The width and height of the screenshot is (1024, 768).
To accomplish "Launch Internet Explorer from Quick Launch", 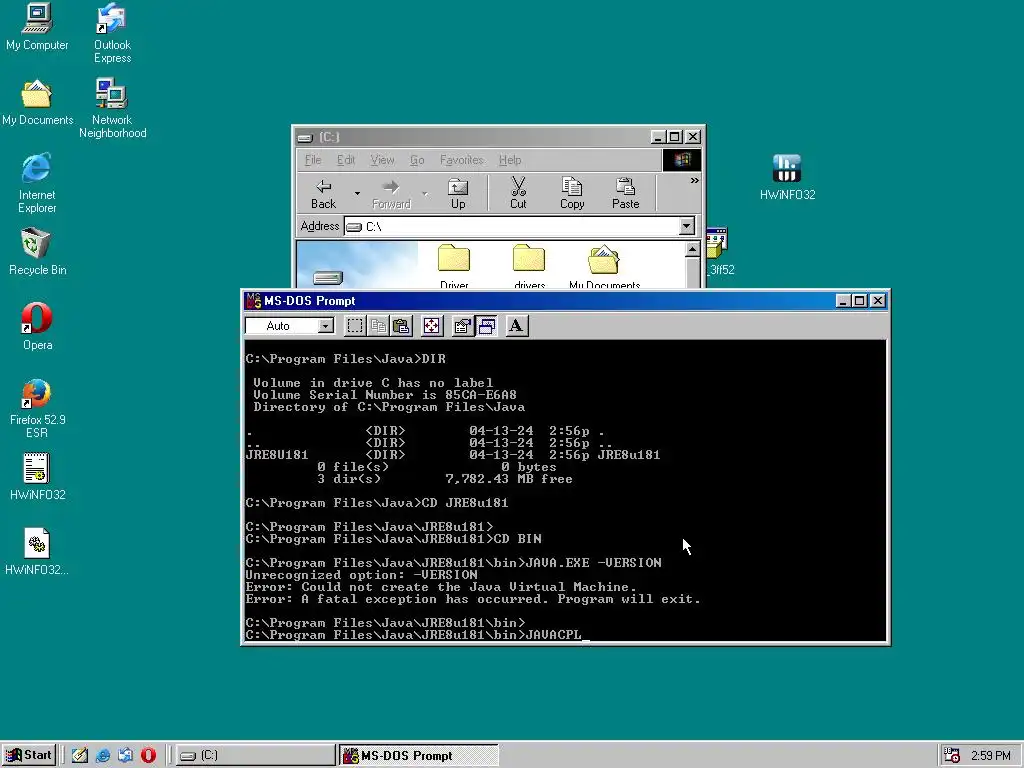I will point(103,755).
